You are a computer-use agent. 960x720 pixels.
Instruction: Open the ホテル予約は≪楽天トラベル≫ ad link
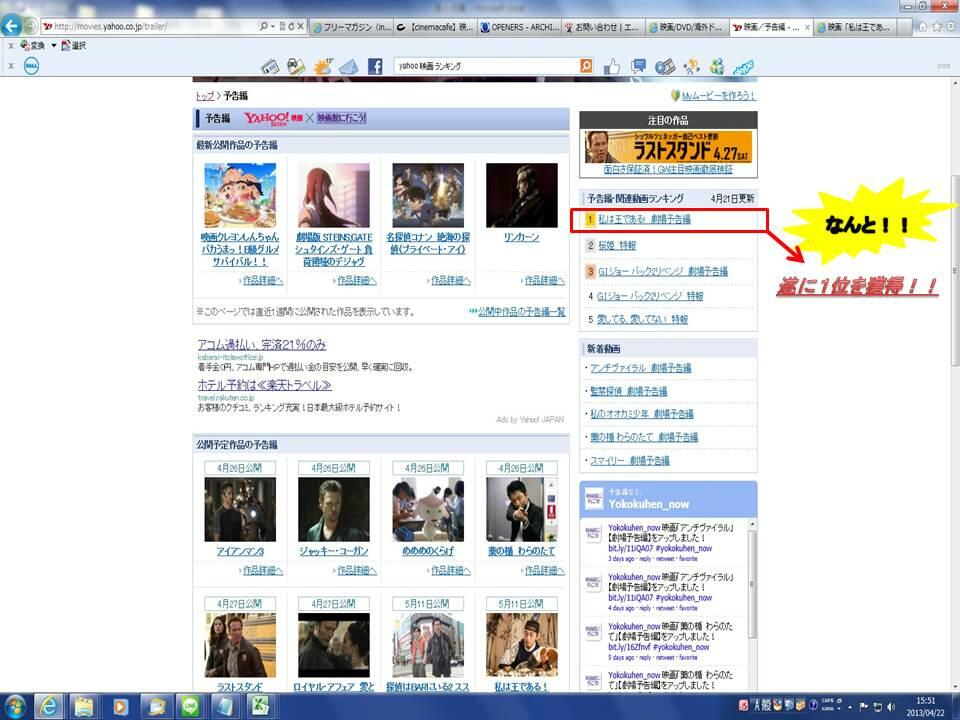[x=264, y=385]
